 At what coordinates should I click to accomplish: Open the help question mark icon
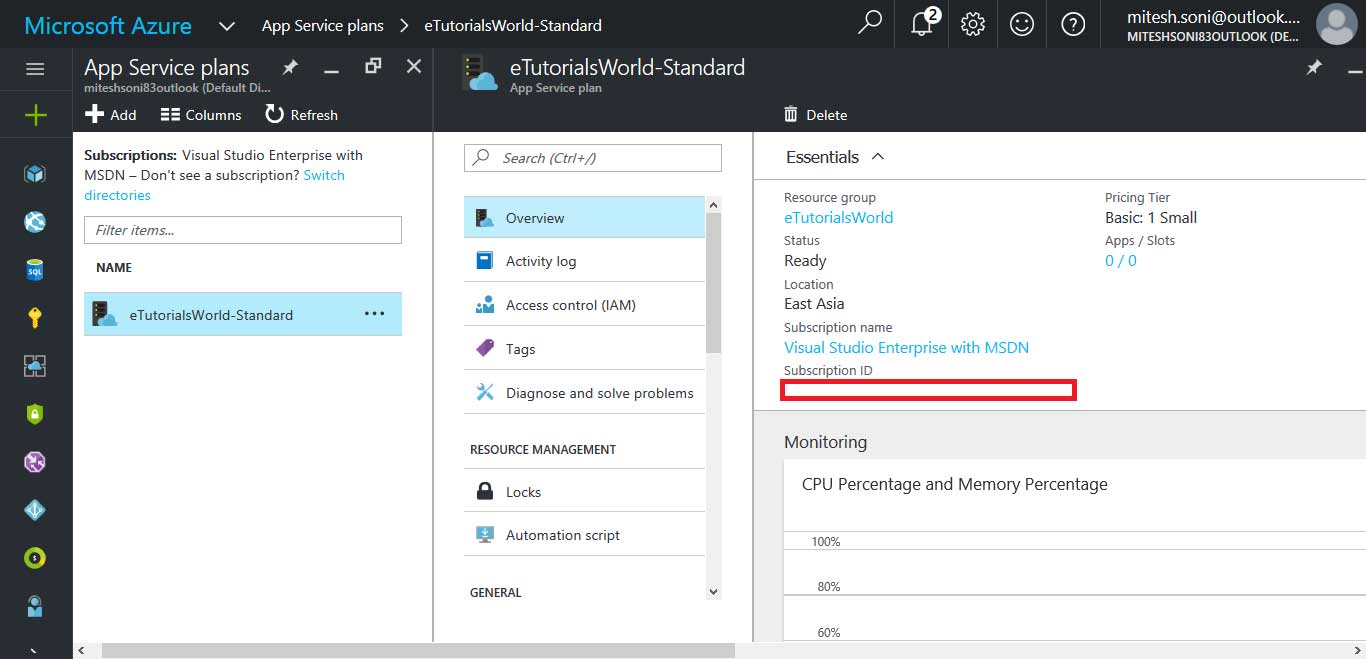(1073, 24)
